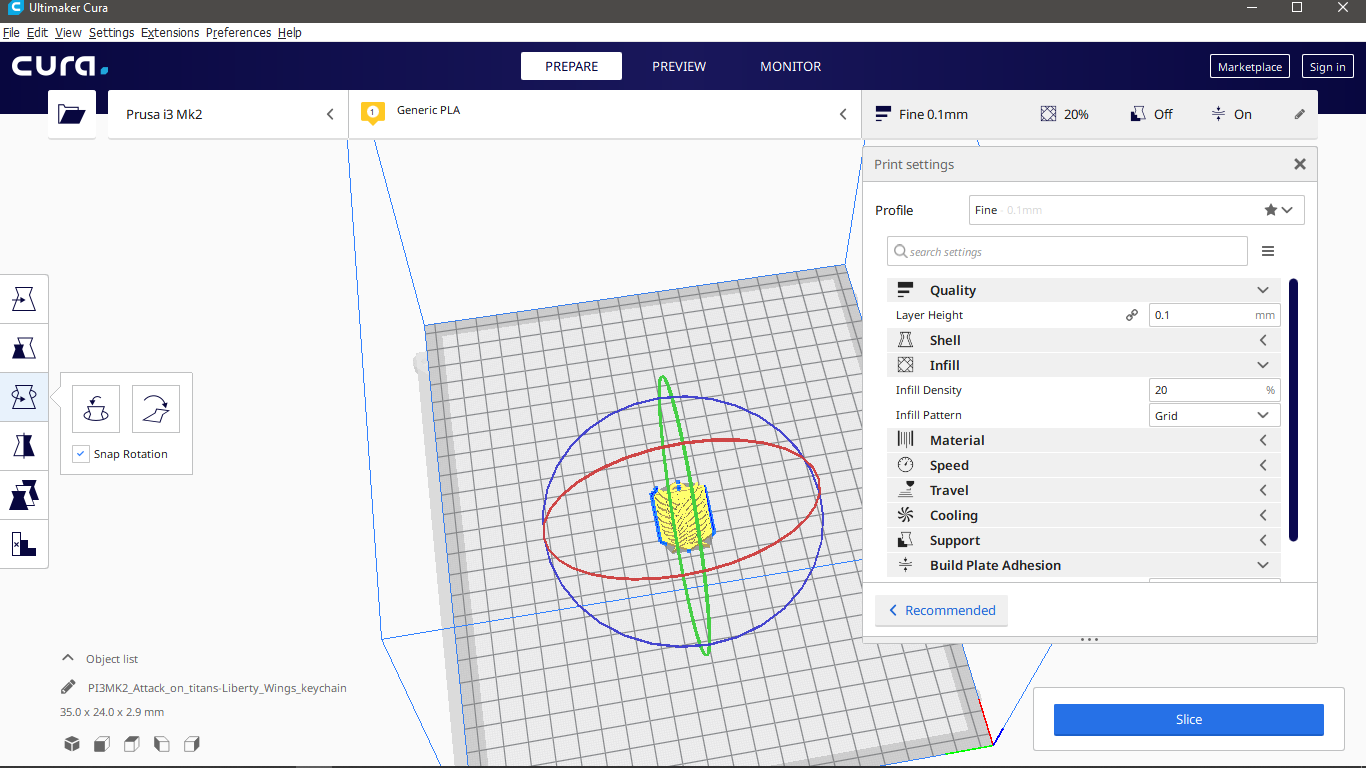Click the front view cube icon

pyautogui.click(x=102, y=743)
